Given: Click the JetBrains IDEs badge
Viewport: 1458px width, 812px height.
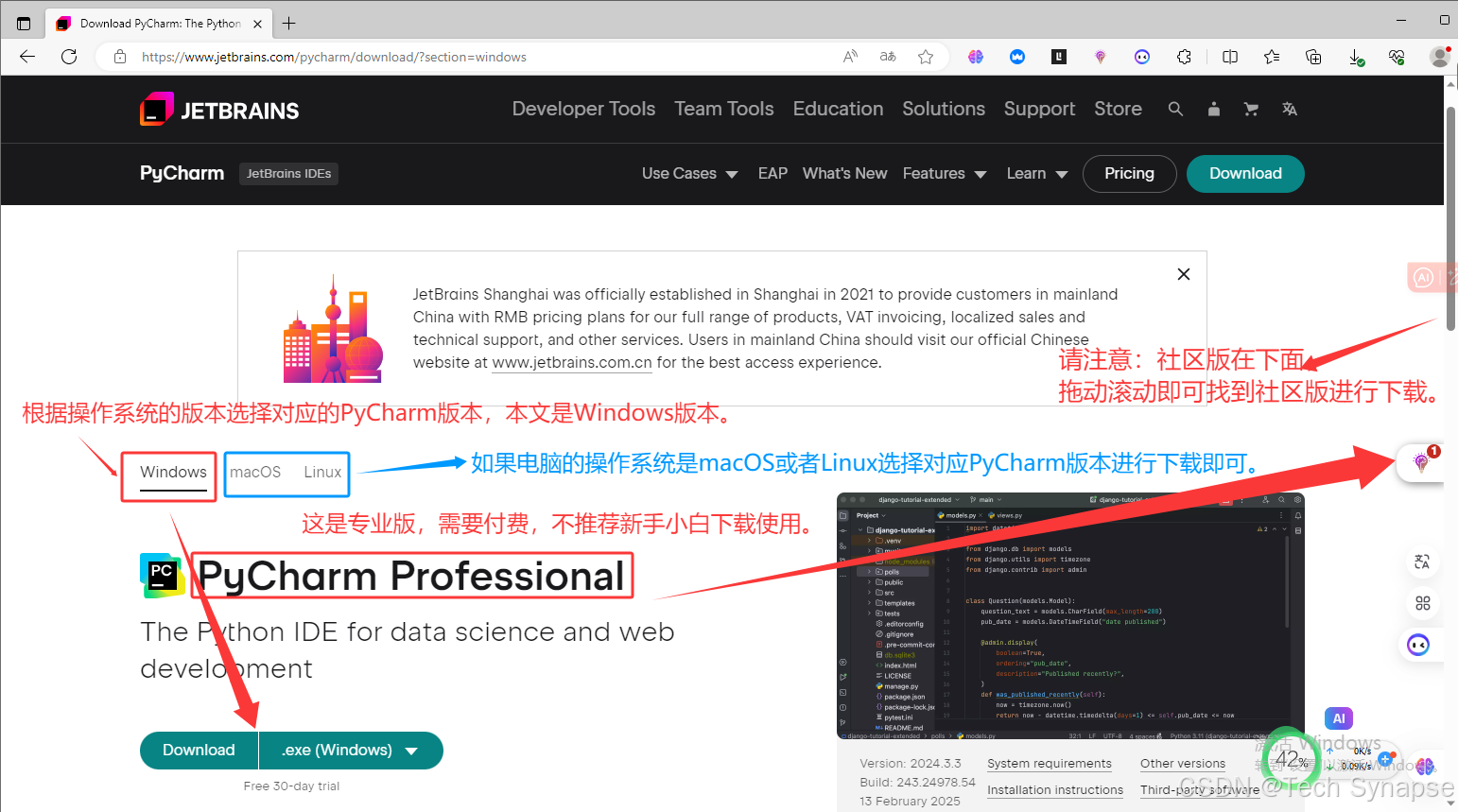Looking at the screenshot, I should [288, 174].
